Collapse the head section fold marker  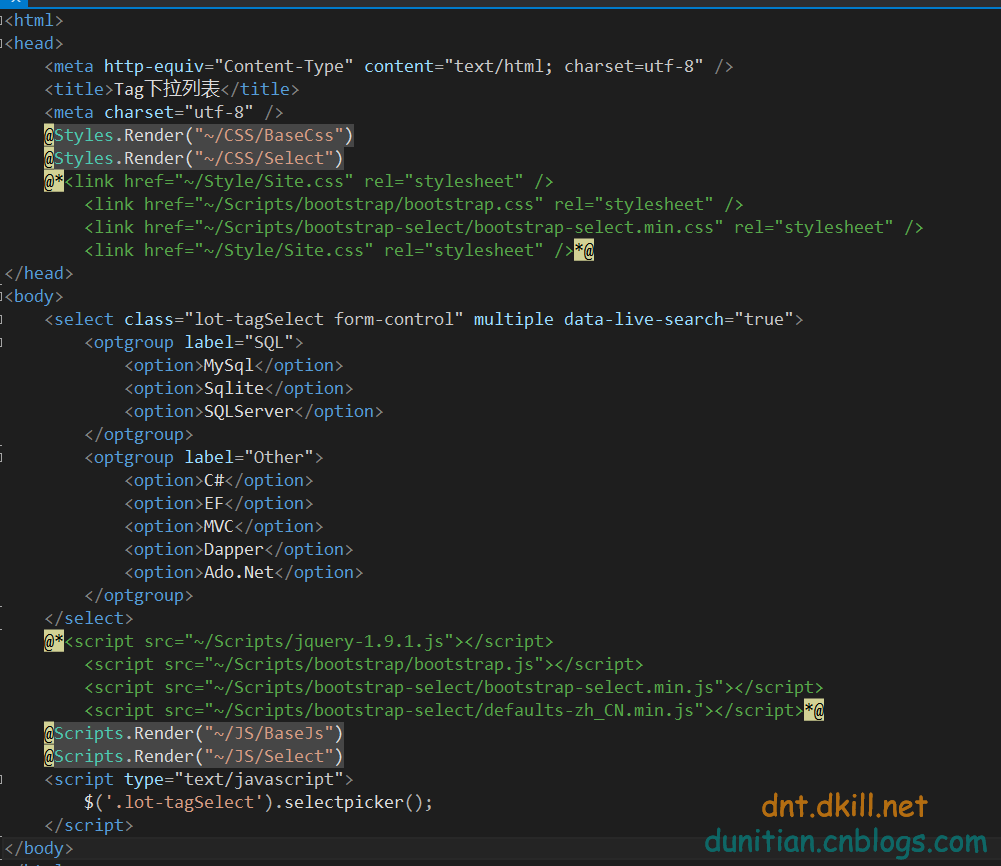[x=1, y=44]
